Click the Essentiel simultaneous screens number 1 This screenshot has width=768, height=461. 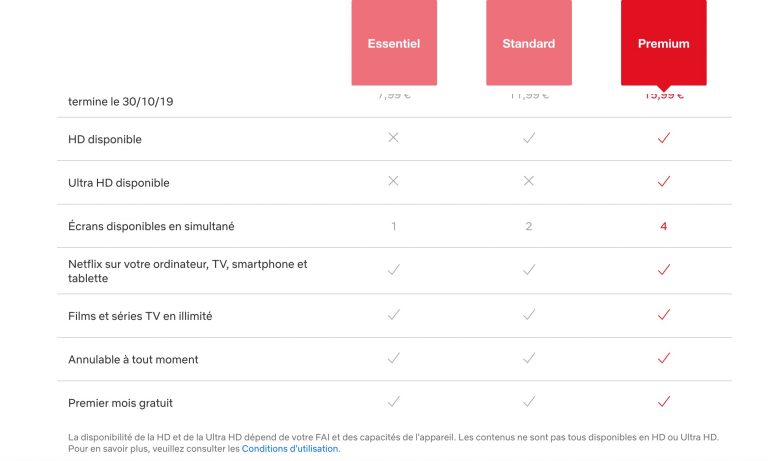click(393, 226)
